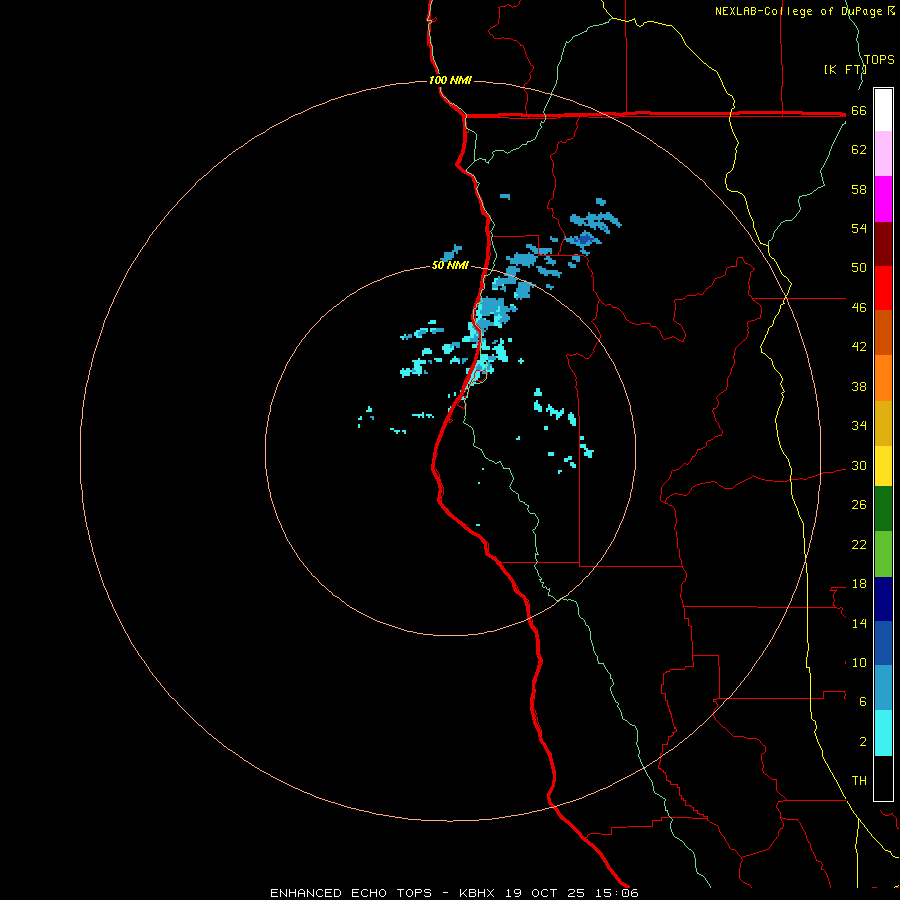Click the legend value "62"

859,150
